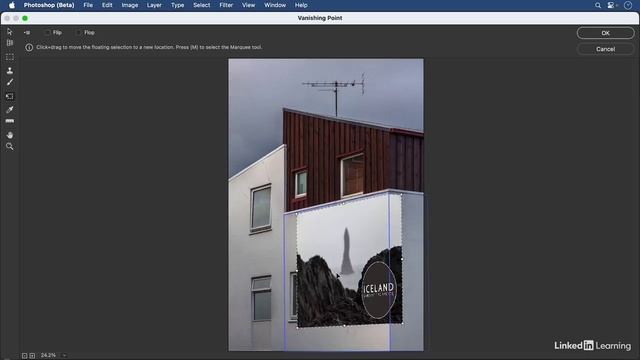The image size is (640, 360).
Task: Select the Transform tool
Action: pyautogui.click(x=10, y=96)
